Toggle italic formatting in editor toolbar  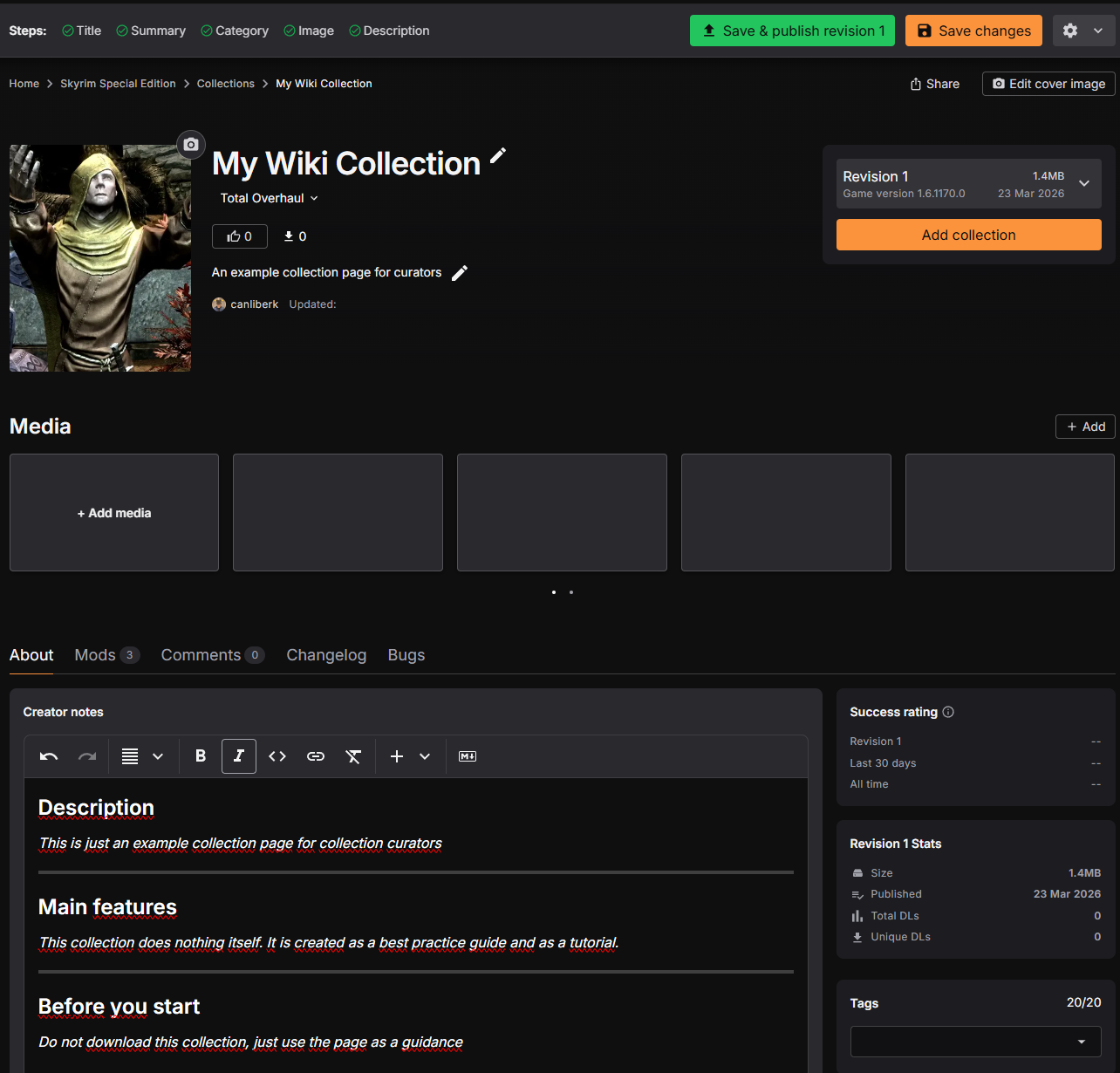coord(239,756)
